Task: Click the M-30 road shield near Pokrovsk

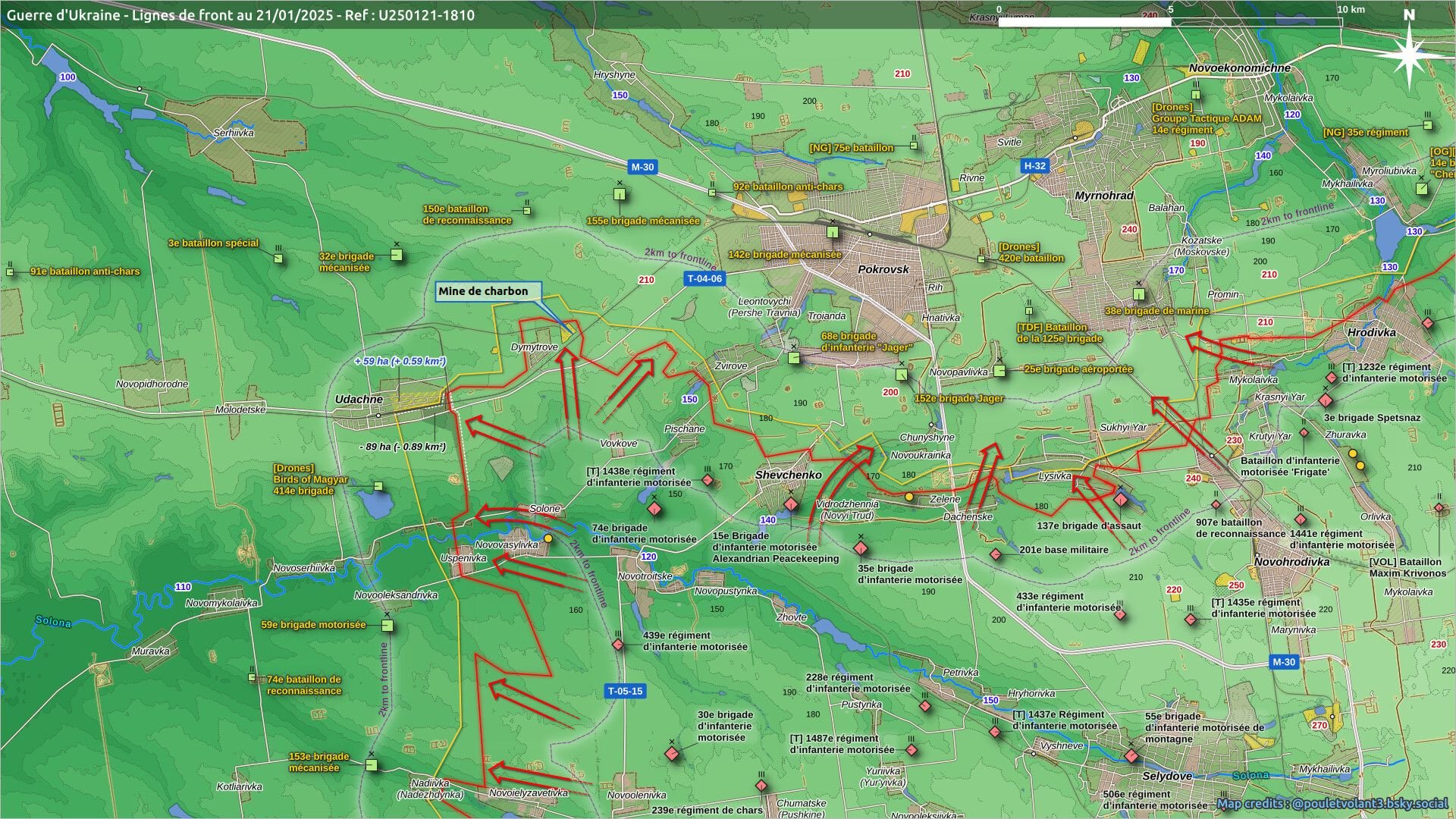Action: coord(642,167)
